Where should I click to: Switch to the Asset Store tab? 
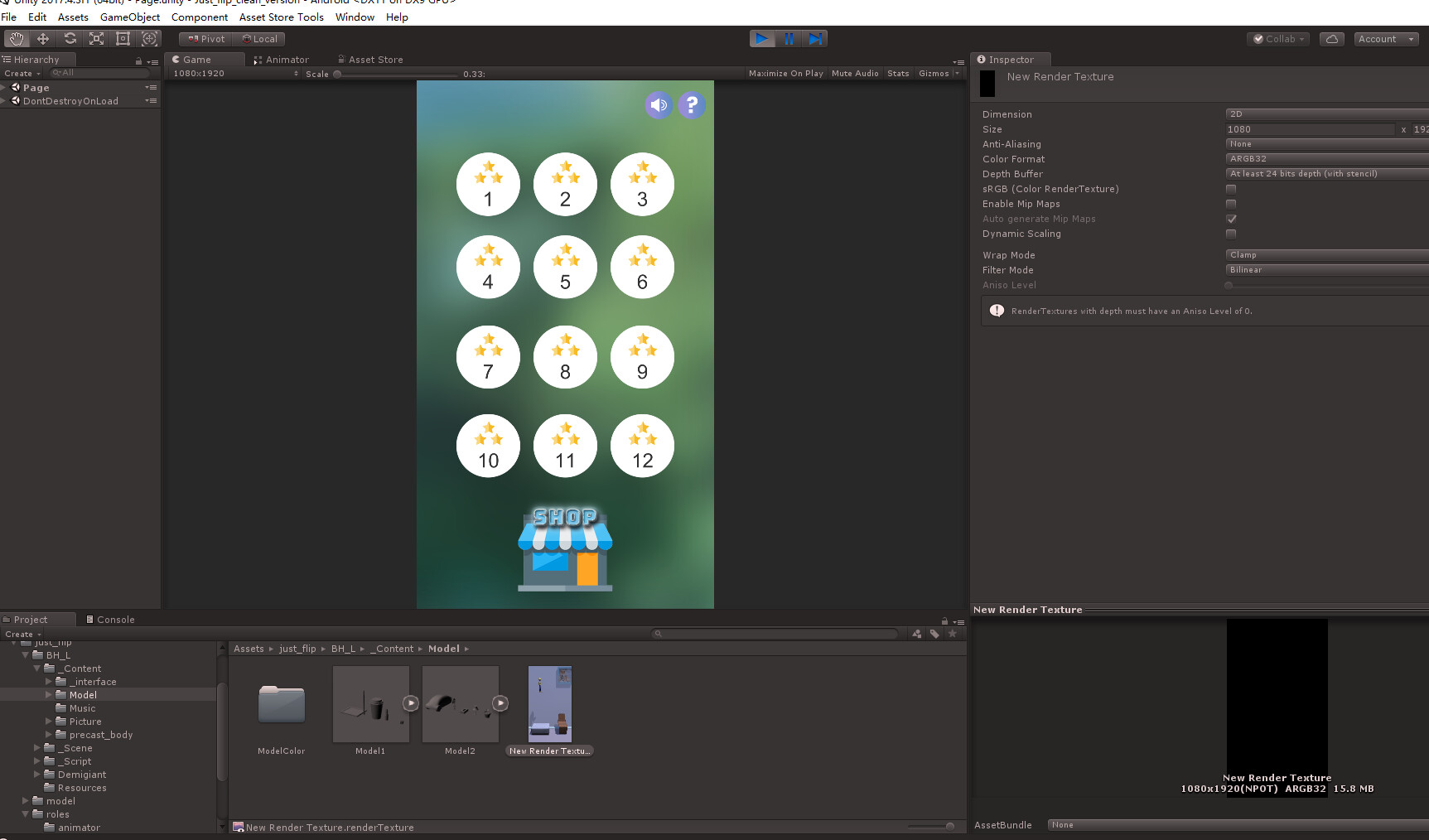coord(371,60)
